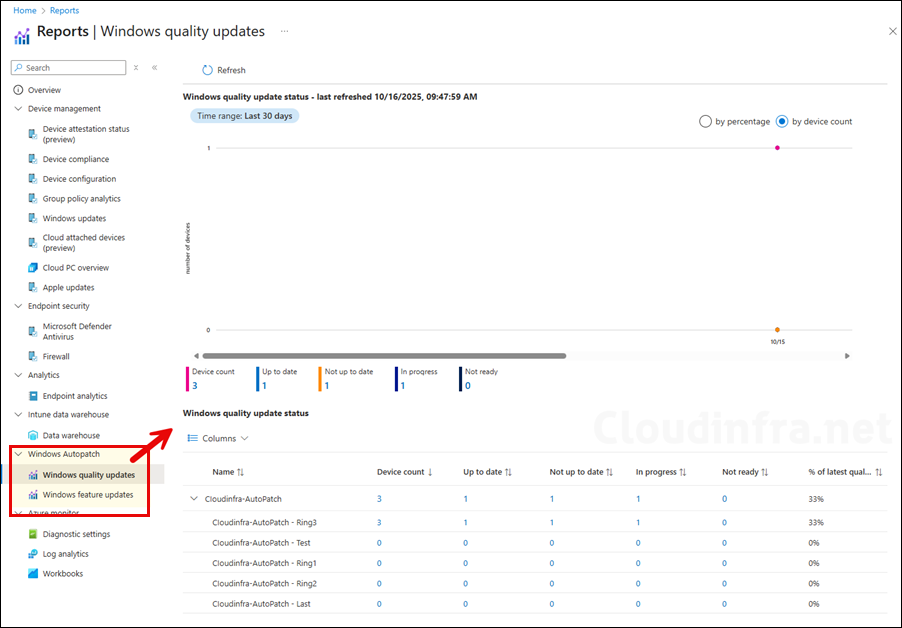Click the Overview info icon

pyautogui.click(x=18, y=90)
